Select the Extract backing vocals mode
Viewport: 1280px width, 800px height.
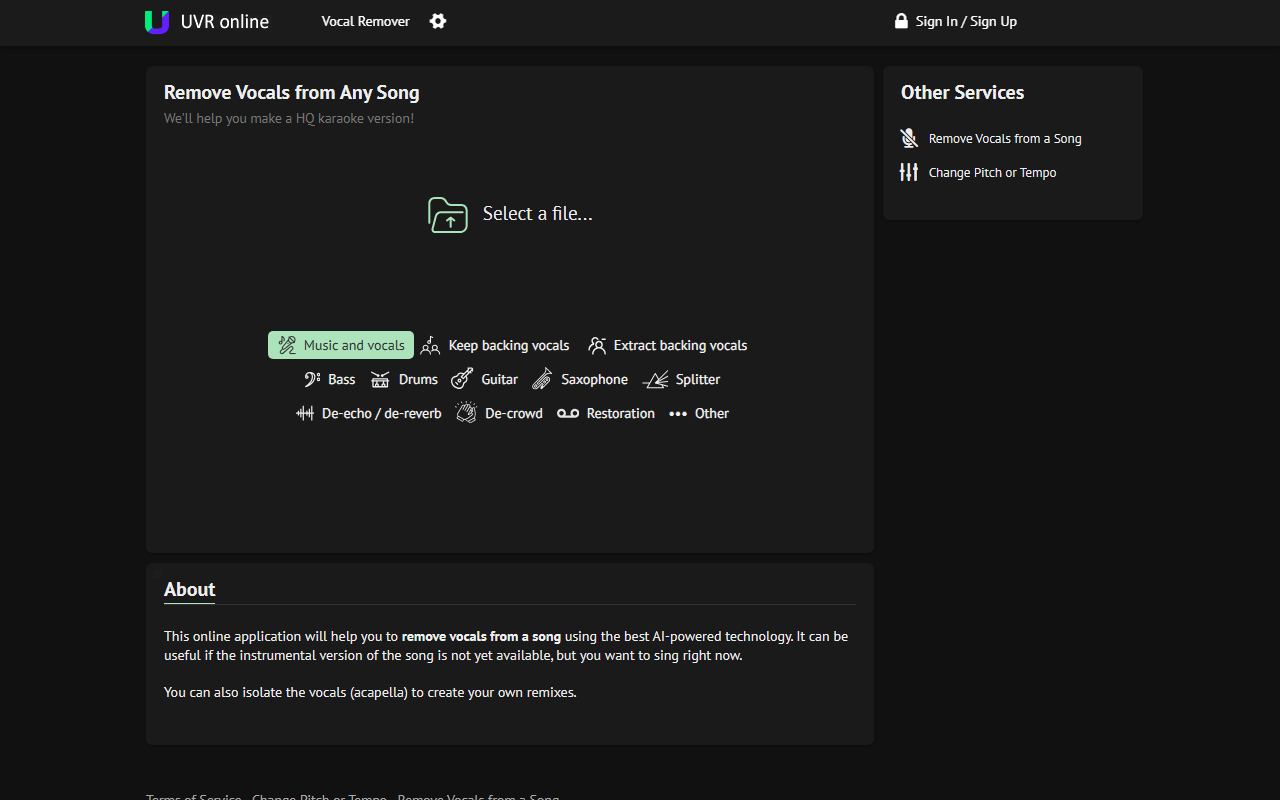point(668,345)
